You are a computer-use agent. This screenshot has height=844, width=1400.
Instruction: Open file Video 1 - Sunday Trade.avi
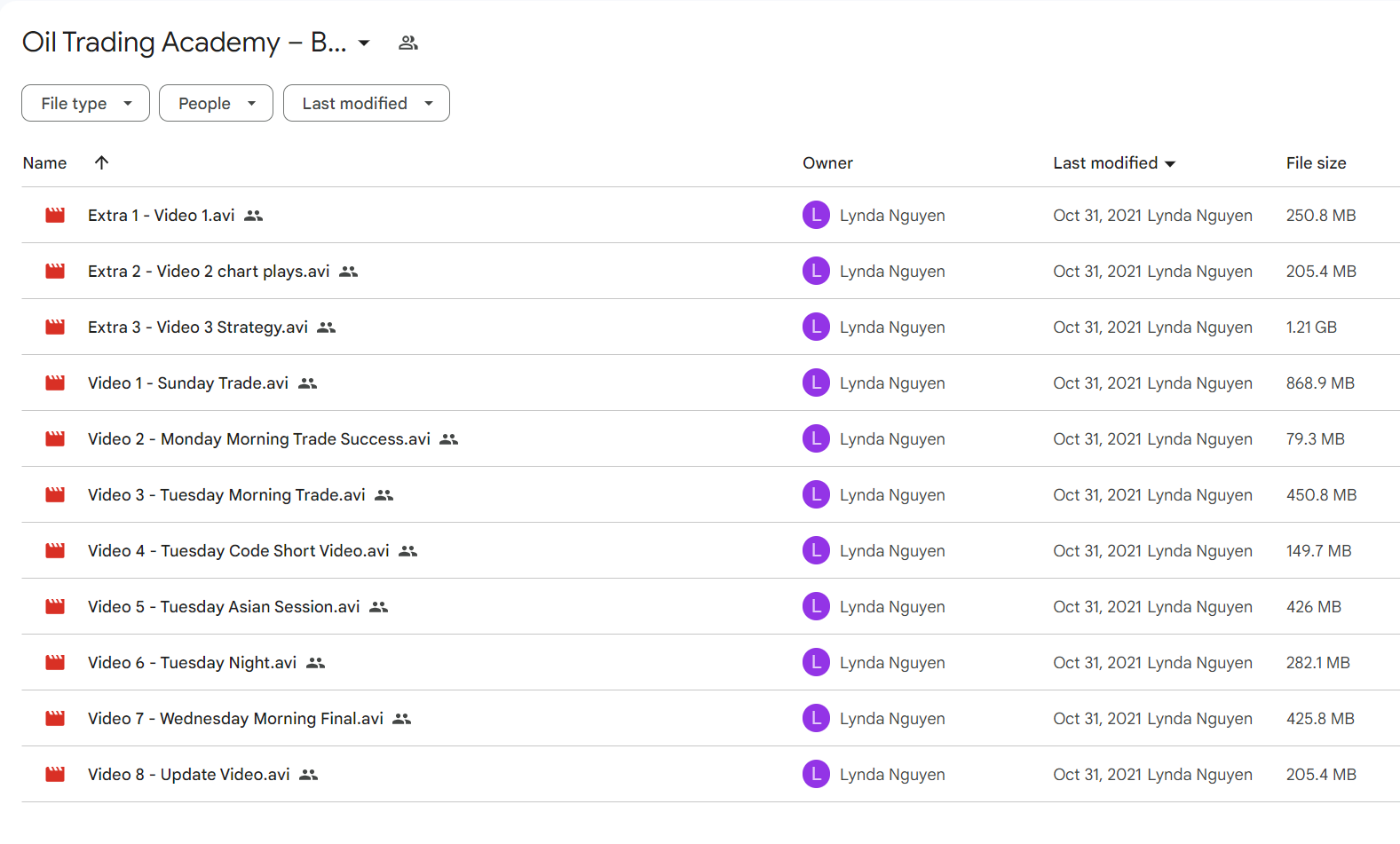[188, 383]
